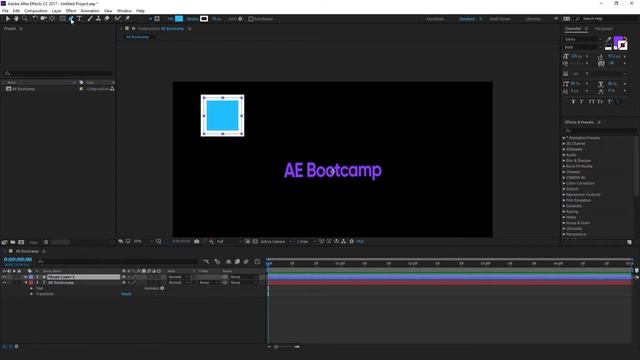This screenshot has height=360, width=640.
Task: Toggle Draft 3D in timeline
Action: pos(217,261)
